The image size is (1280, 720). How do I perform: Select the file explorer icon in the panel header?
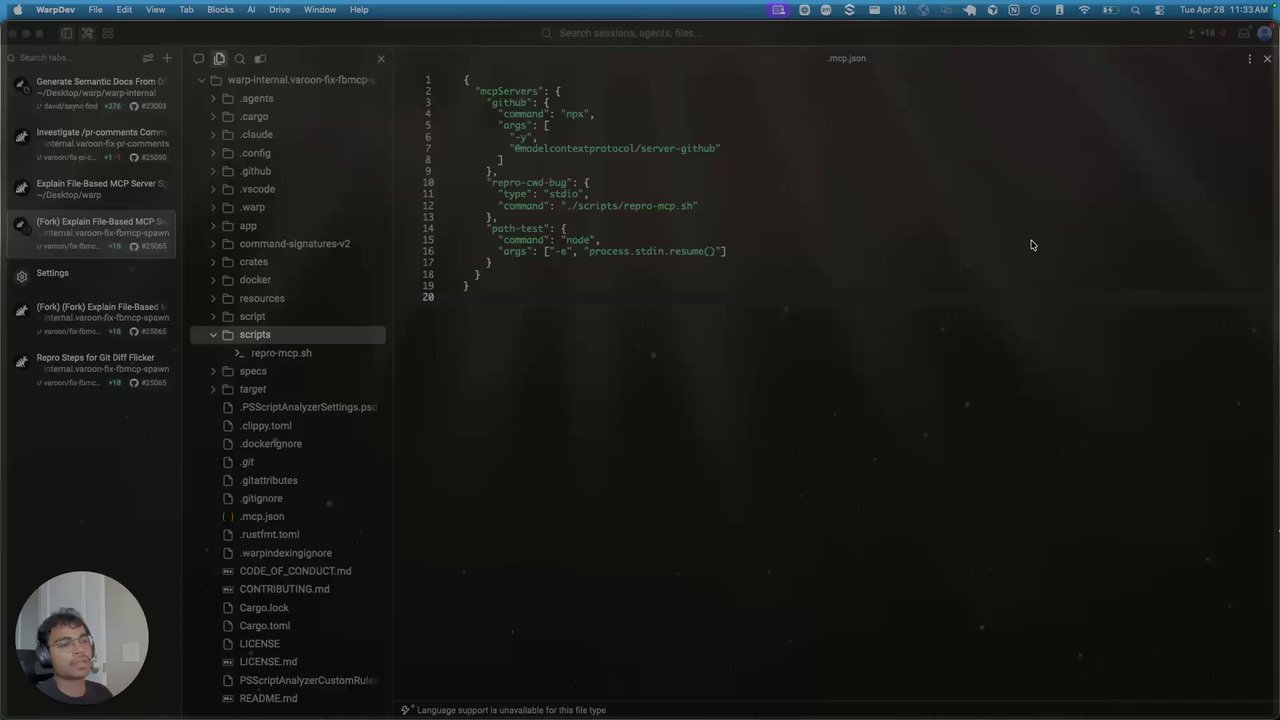tap(219, 59)
